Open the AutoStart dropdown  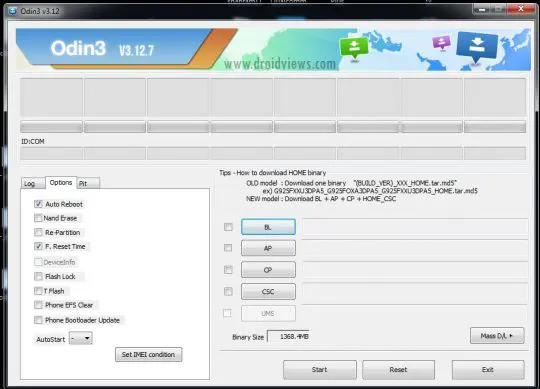tap(81, 338)
